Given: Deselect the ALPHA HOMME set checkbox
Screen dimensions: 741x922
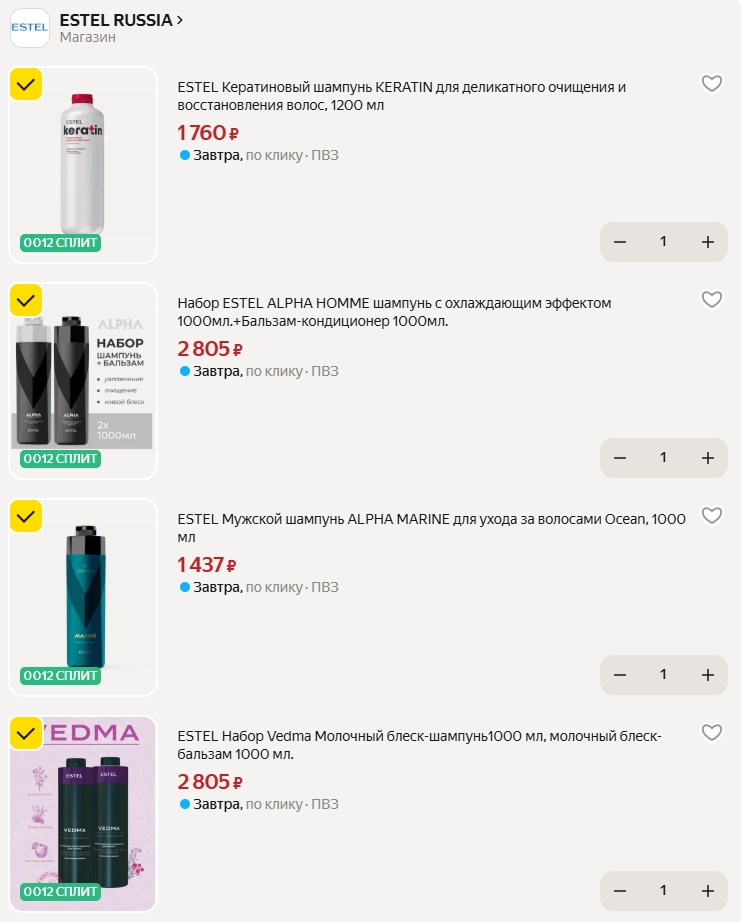Looking at the screenshot, I should coord(26,299).
